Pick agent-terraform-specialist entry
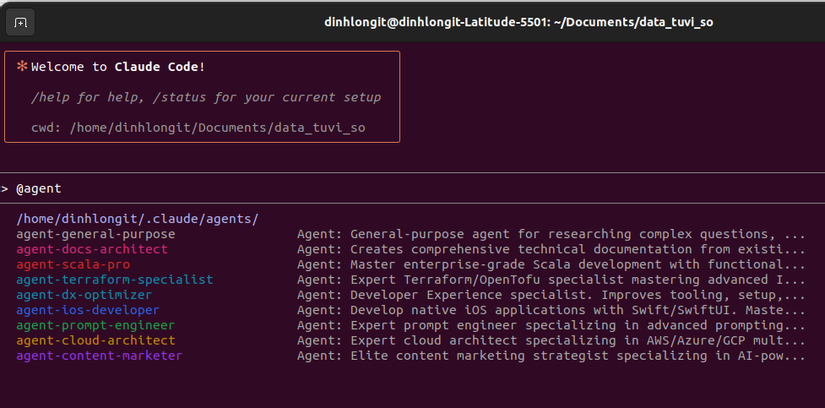Viewport: 825px width, 408px height. coord(115,280)
